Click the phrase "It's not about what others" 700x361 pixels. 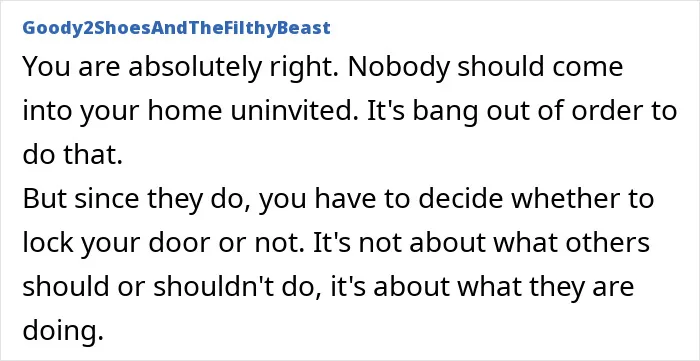480,242
